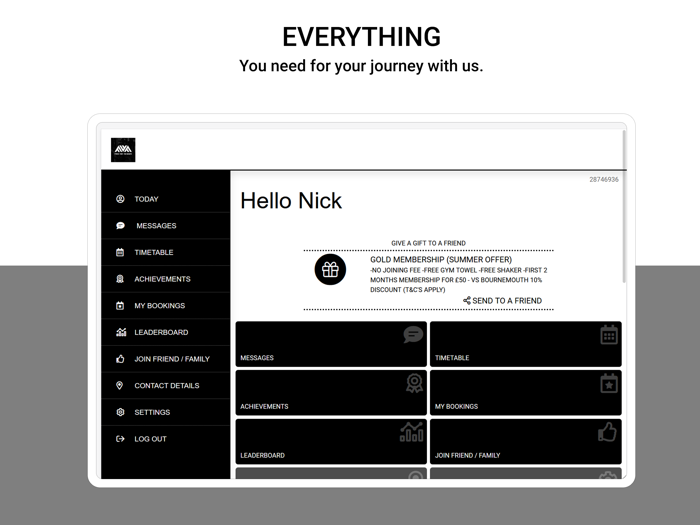Open the Timetable dashboard tile
The image size is (700, 525).
[x=526, y=344]
